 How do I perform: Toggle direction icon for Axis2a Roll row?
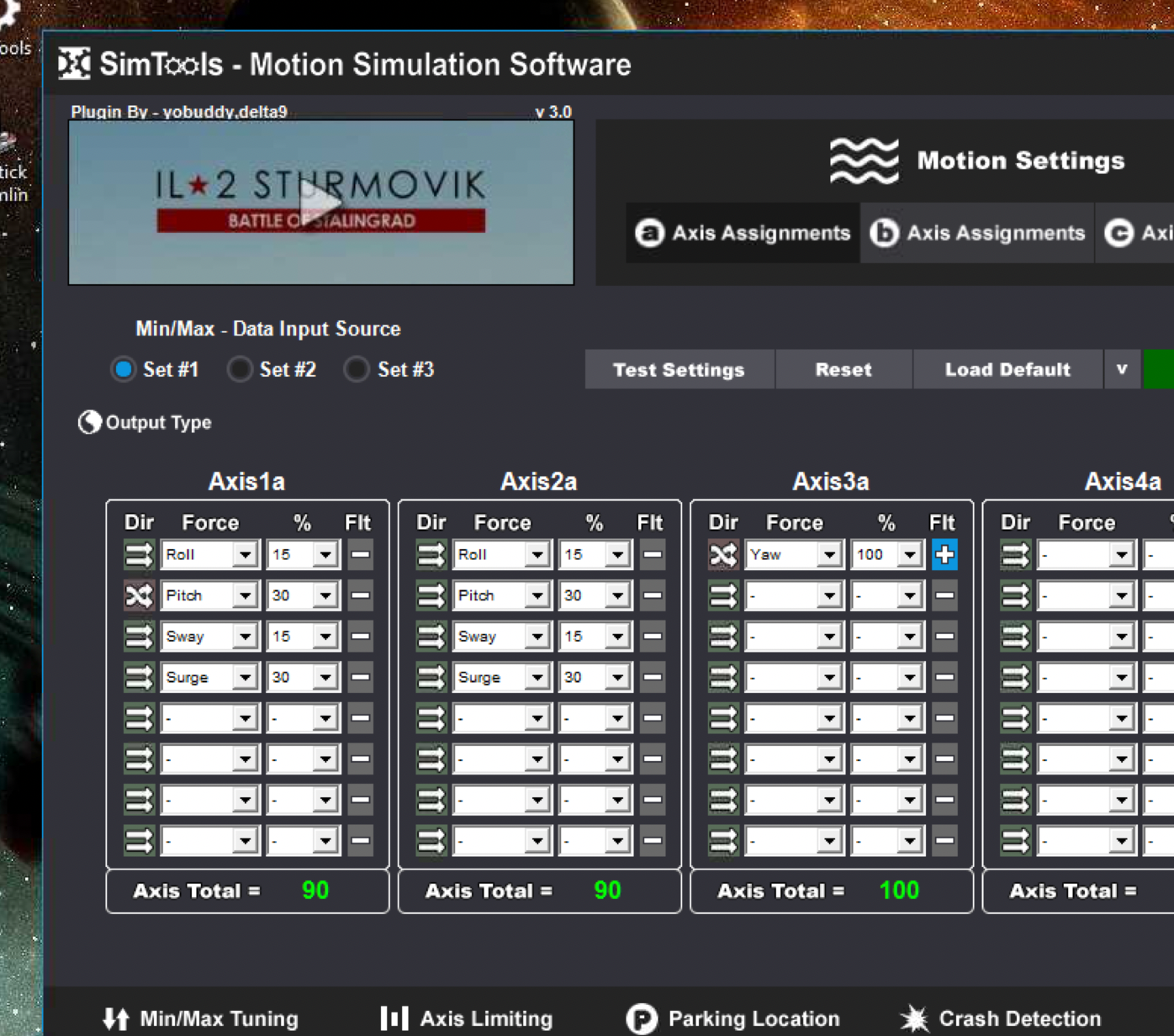click(x=431, y=555)
